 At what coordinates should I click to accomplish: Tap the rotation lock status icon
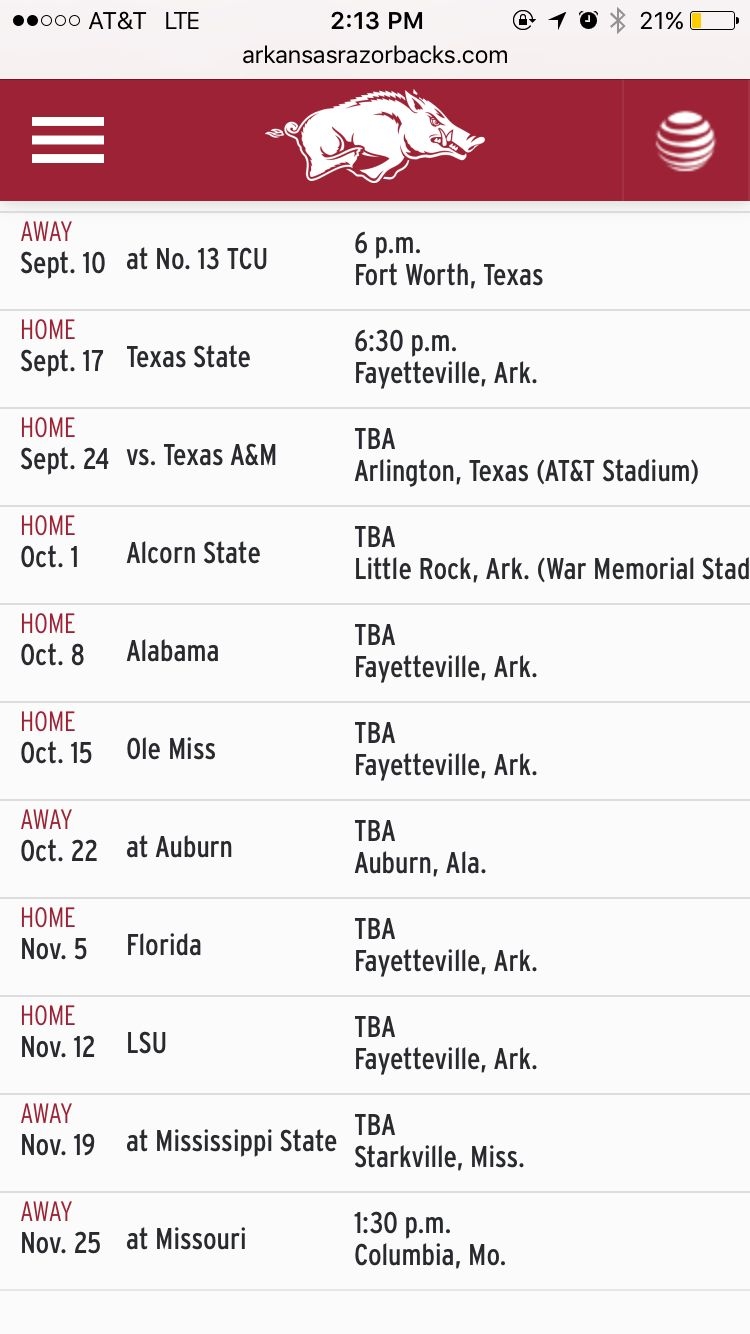click(x=523, y=21)
